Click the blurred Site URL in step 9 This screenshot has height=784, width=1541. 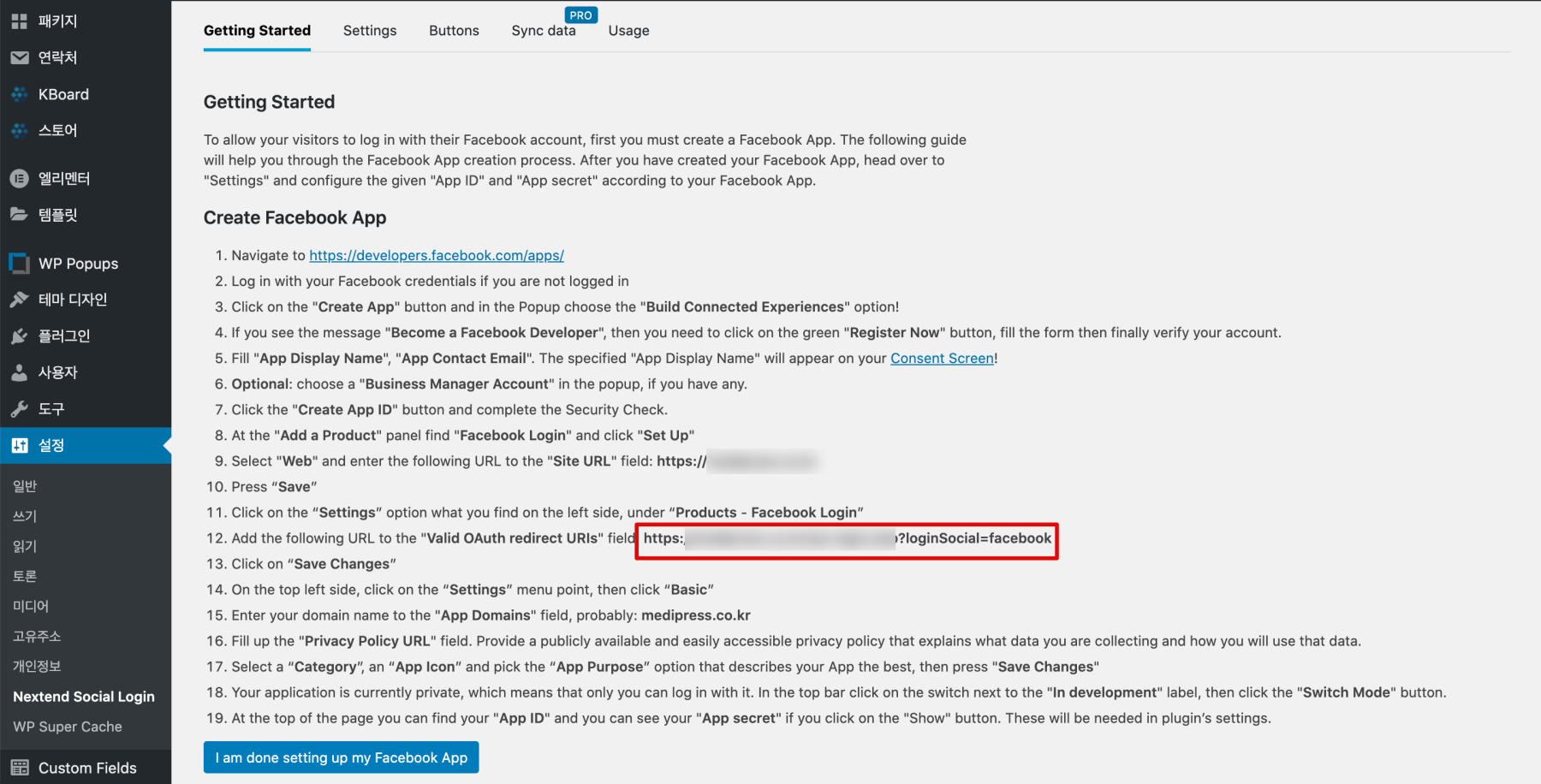[762, 461]
